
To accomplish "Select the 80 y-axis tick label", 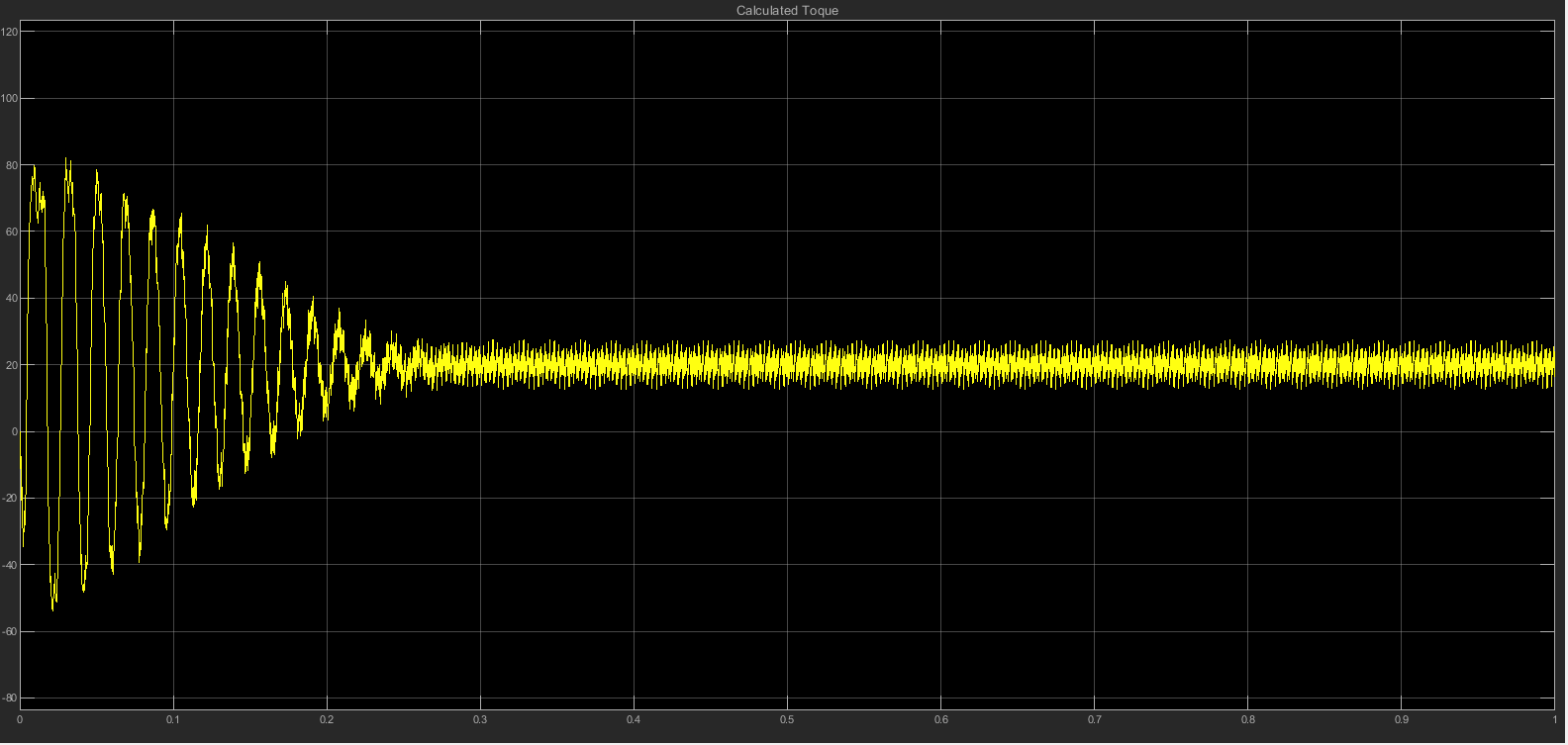I will tap(11, 165).
